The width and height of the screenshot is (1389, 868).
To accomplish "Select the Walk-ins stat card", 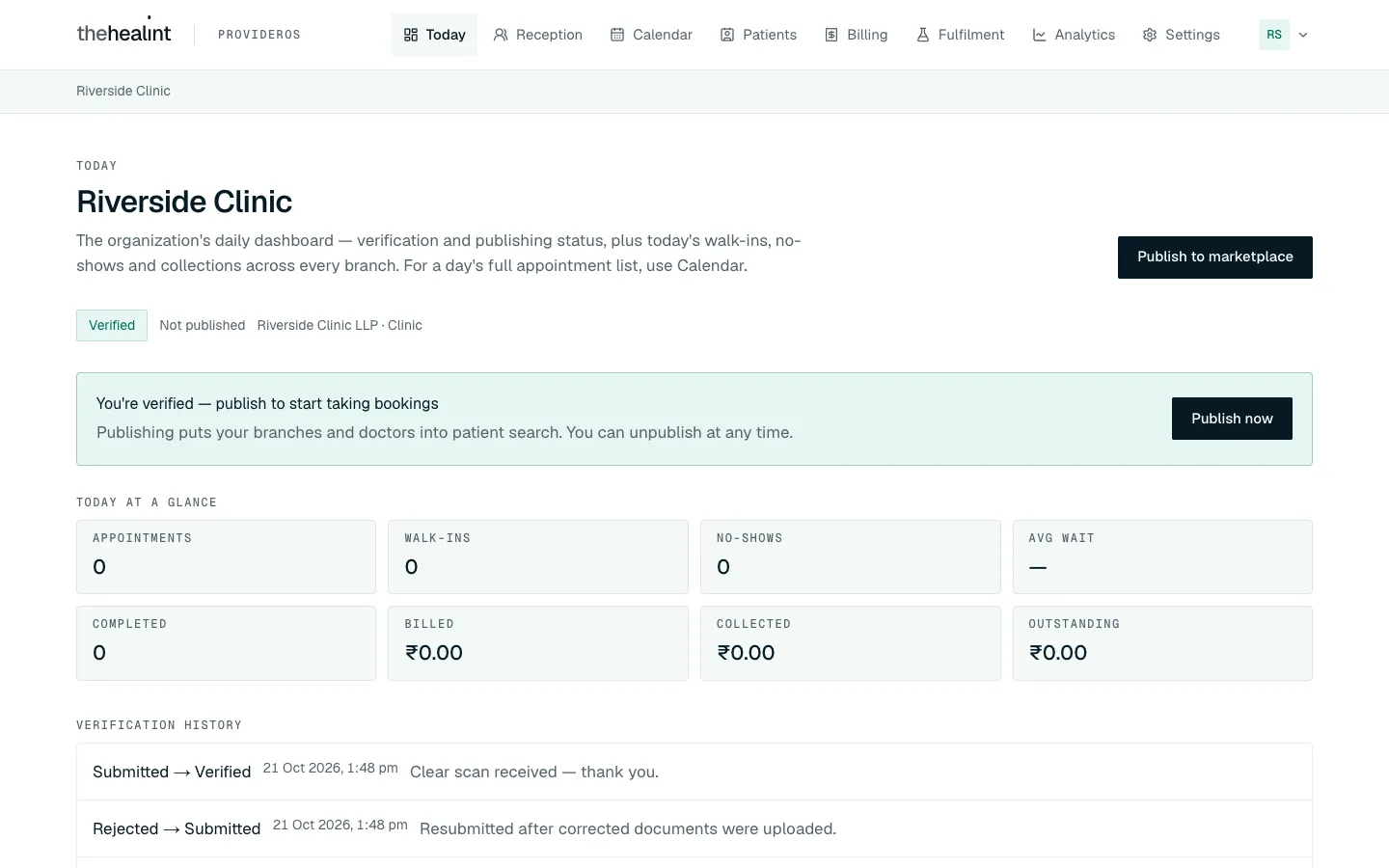I will (x=538, y=556).
